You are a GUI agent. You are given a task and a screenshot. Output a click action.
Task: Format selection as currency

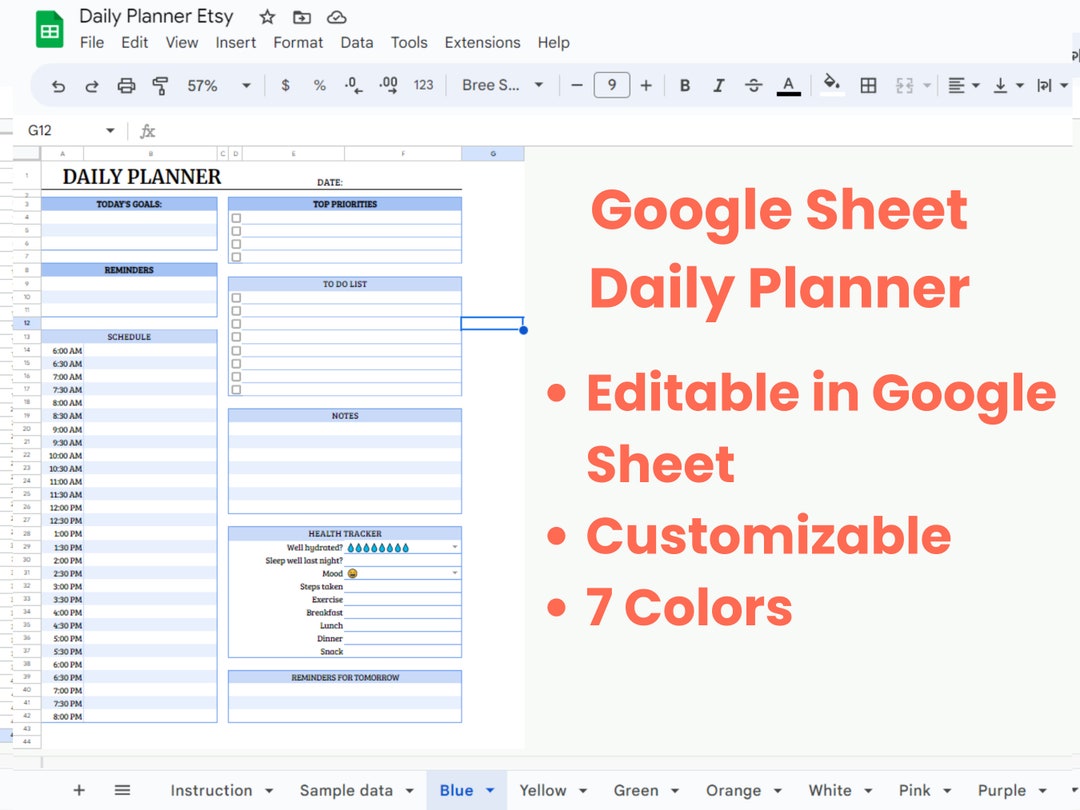click(285, 85)
